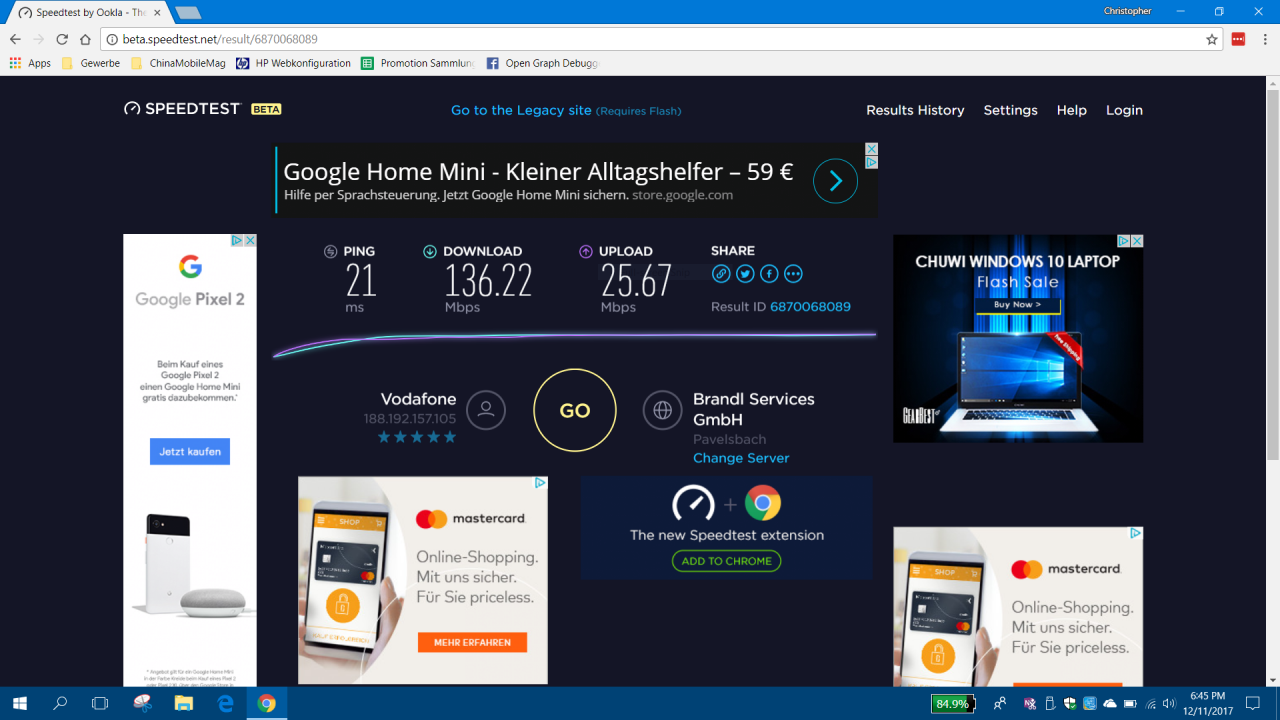Close the Chuwi laptop ad

[x=1137, y=241]
